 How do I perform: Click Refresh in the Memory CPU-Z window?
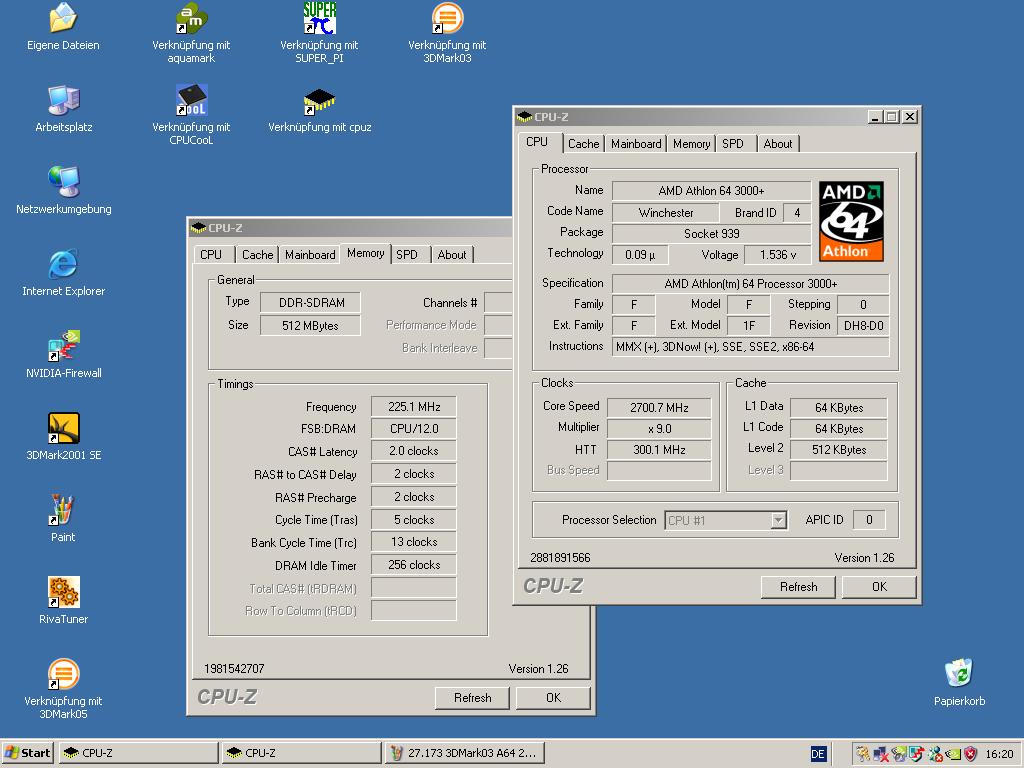(x=472, y=697)
